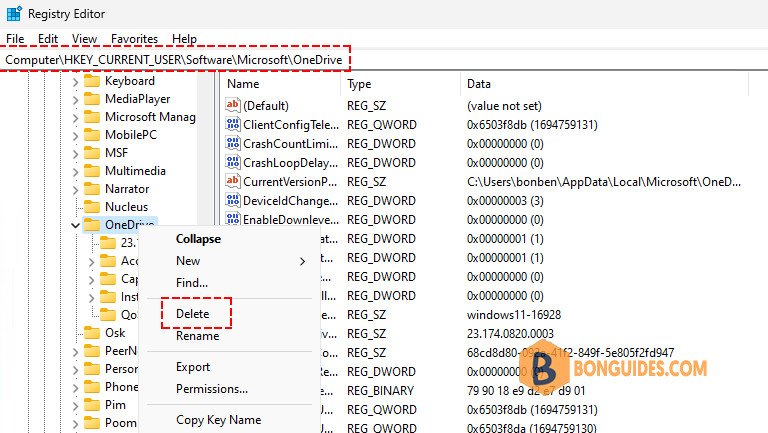Screen dimensions: 768x433
Task: Choose Rename in the context menu
Action: (197, 336)
